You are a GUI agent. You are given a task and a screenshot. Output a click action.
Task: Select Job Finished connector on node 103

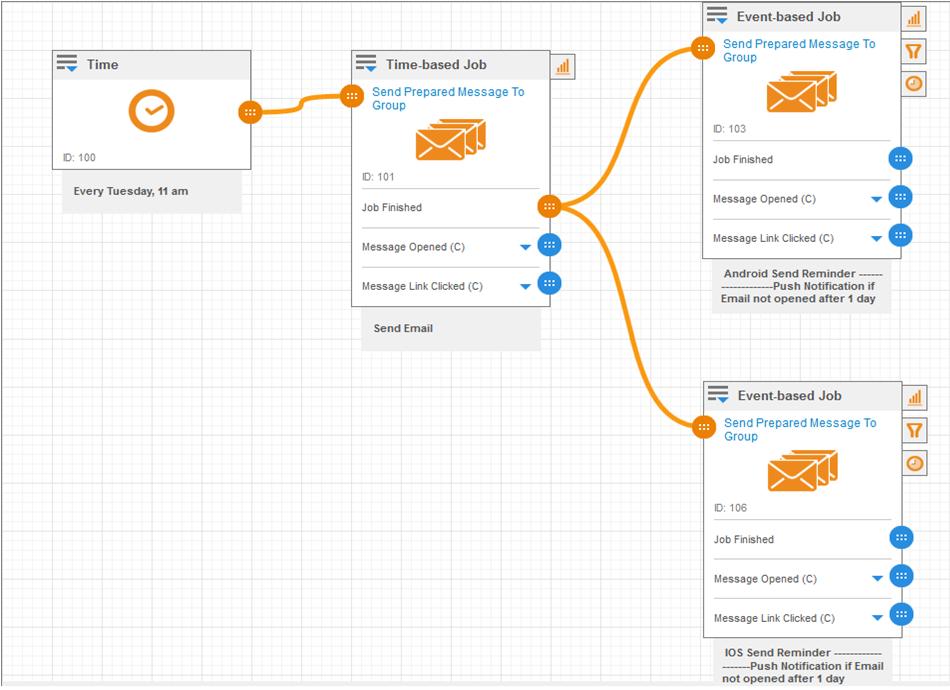pyautogui.click(x=900, y=159)
